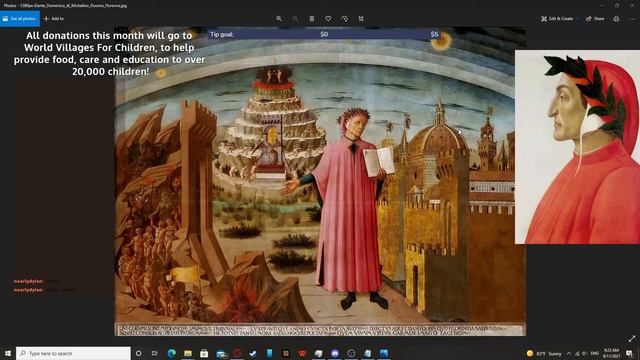Open Task View on taskbar
The image size is (640, 360).
pos(155,353)
